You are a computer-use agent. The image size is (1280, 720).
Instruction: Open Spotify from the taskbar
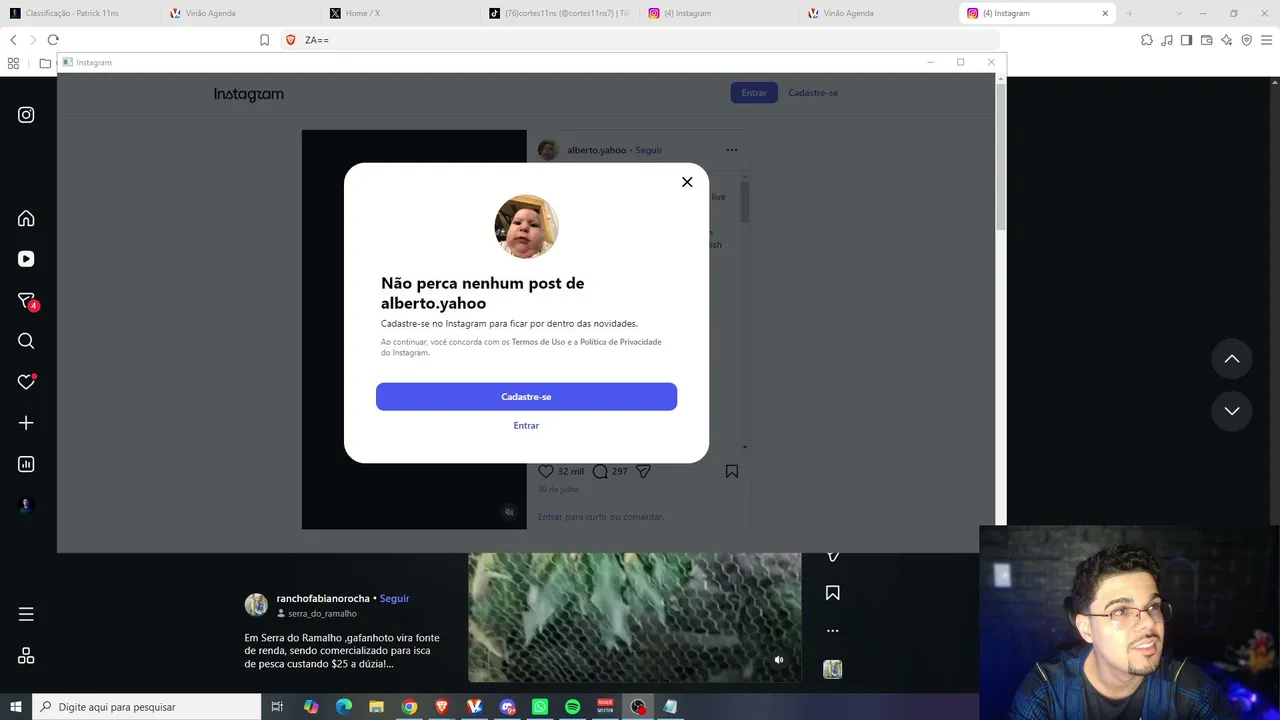(x=572, y=707)
